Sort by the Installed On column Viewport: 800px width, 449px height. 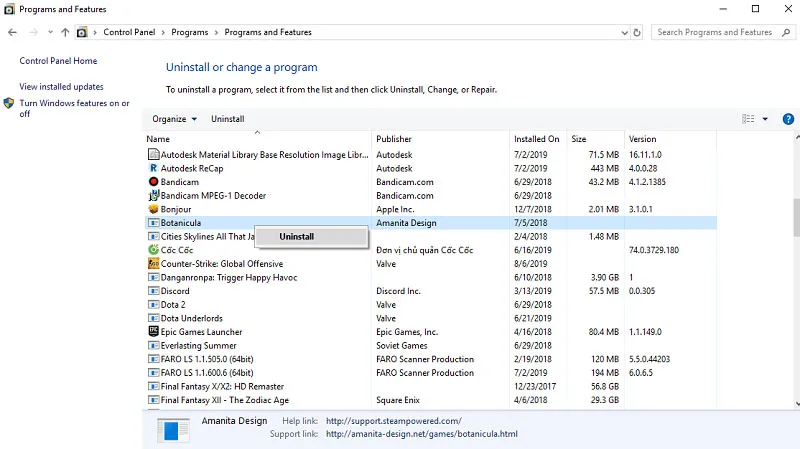[537, 139]
